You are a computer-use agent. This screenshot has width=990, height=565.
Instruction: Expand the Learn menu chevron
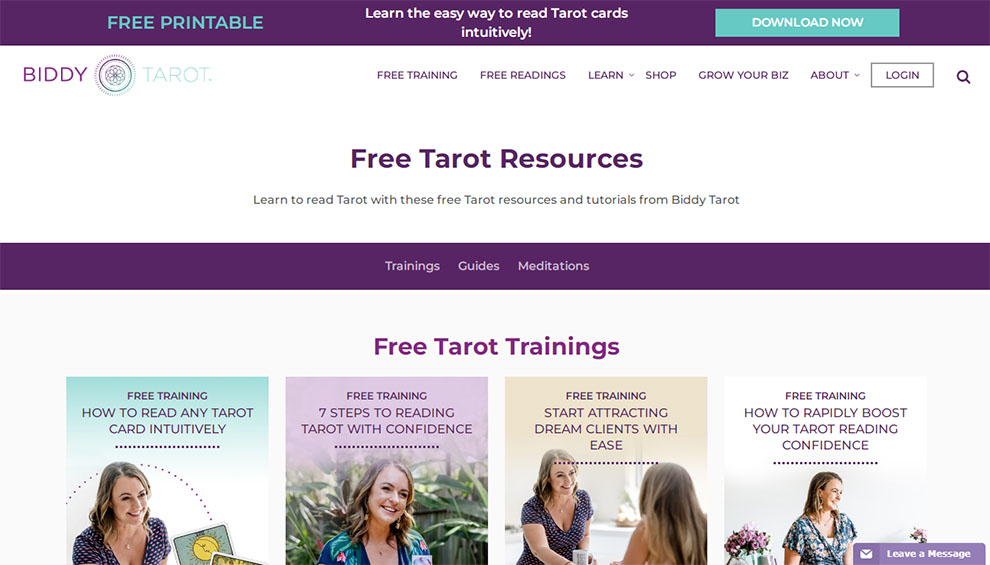tap(631, 75)
